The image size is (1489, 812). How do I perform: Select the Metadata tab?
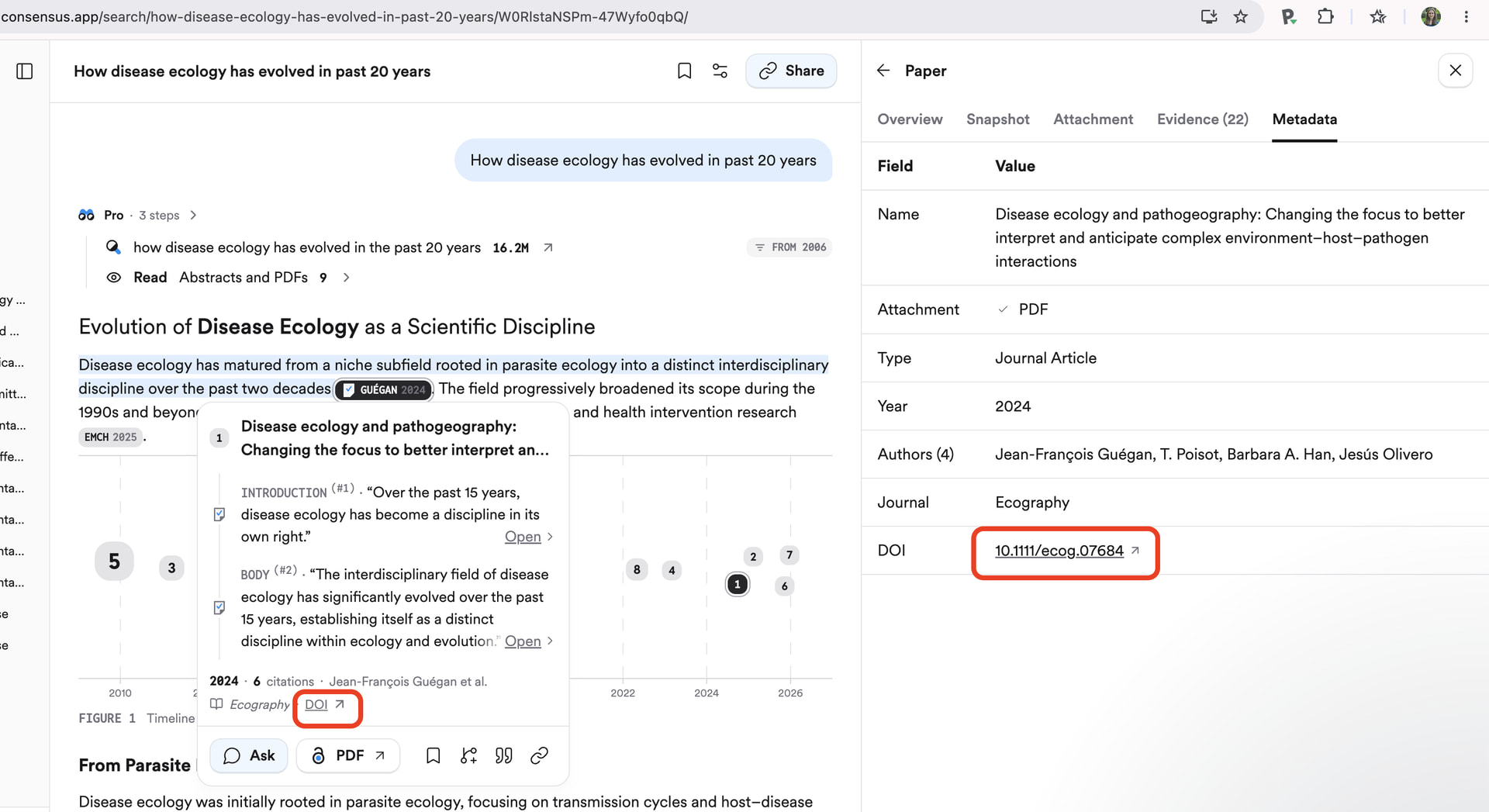click(x=1304, y=119)
